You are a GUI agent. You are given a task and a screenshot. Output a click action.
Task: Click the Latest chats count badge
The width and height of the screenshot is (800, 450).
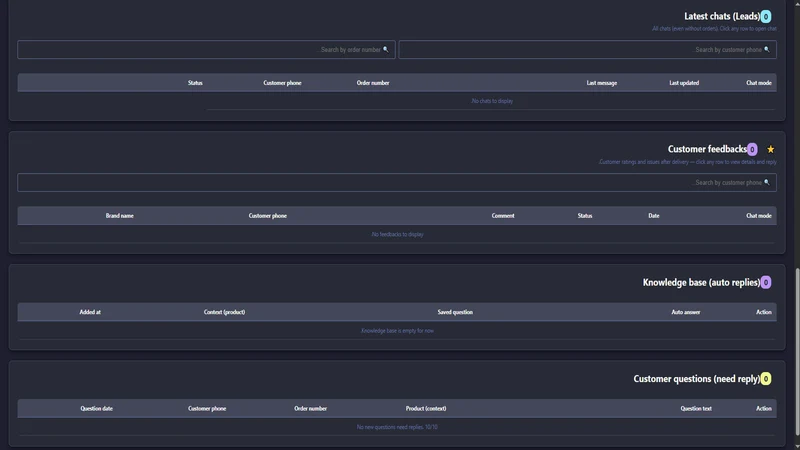(x=766, y=16)
